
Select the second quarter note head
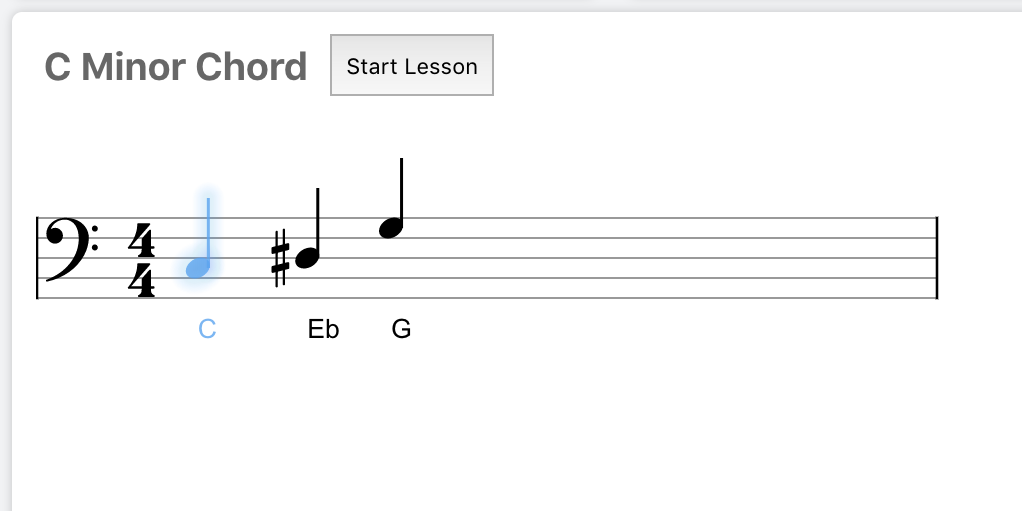pyautogui.click(x=308, y=258)
